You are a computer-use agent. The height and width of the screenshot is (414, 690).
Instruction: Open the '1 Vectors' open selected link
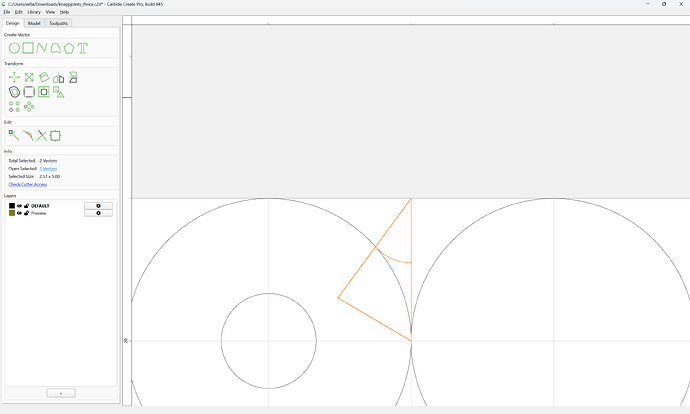click(x=48, y=169)
